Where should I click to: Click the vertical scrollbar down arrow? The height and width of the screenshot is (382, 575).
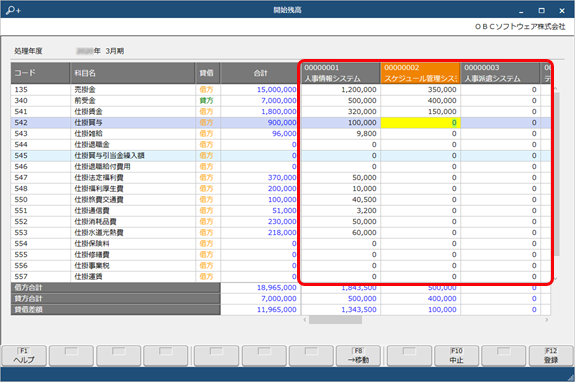click(557, 279)
